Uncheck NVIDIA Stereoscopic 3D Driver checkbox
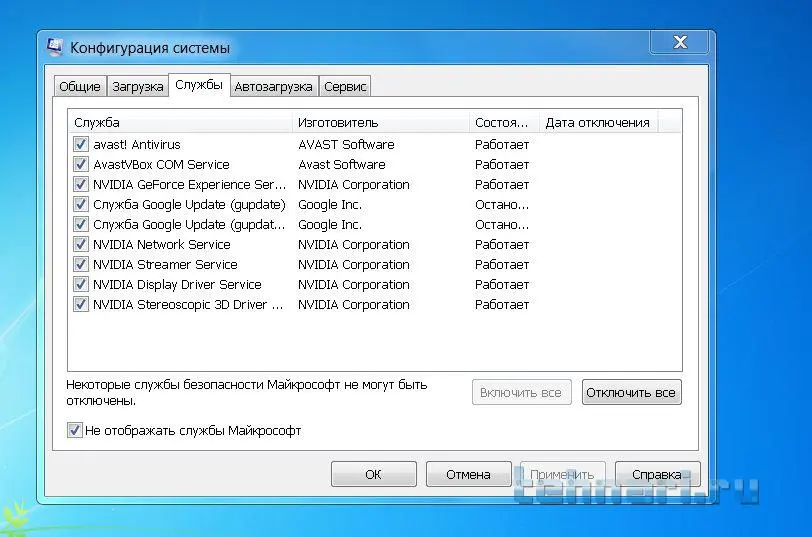The image size is (812, 537). point(80,304)
